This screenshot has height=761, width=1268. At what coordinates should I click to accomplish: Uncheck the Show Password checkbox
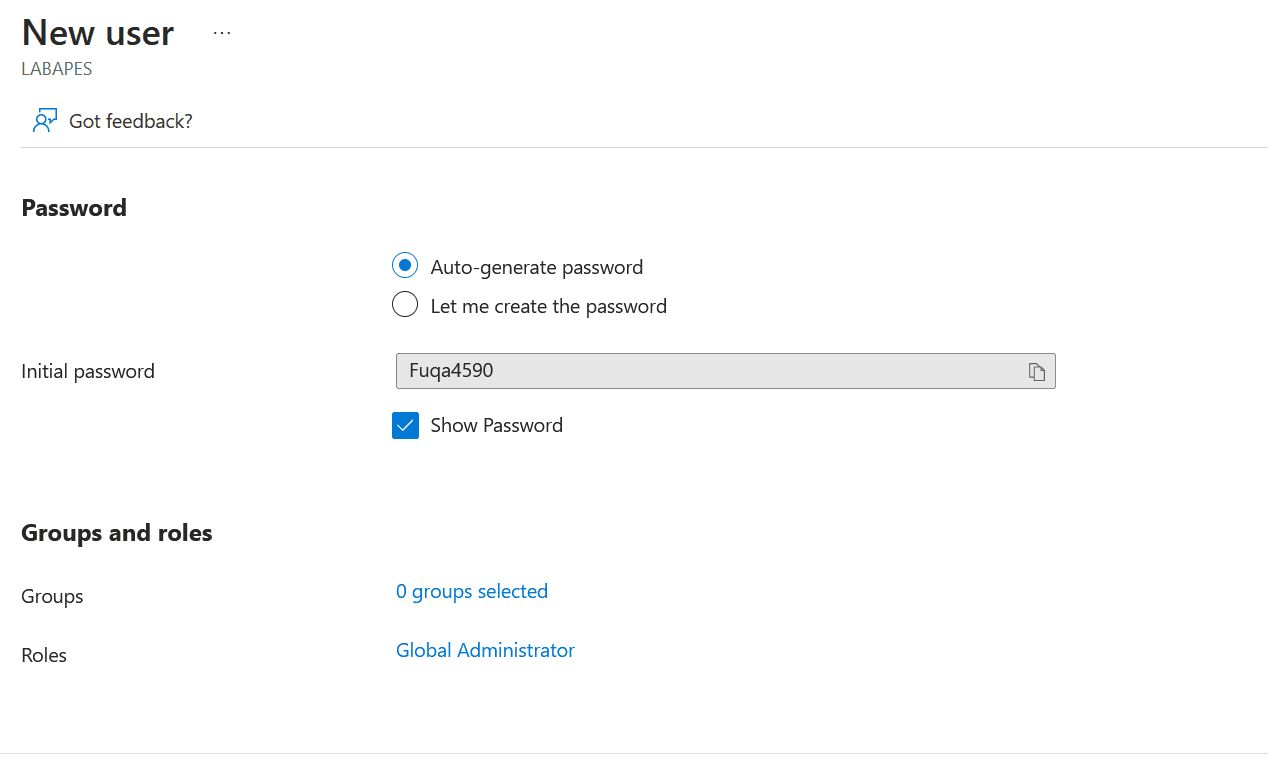tap(405, 425)
